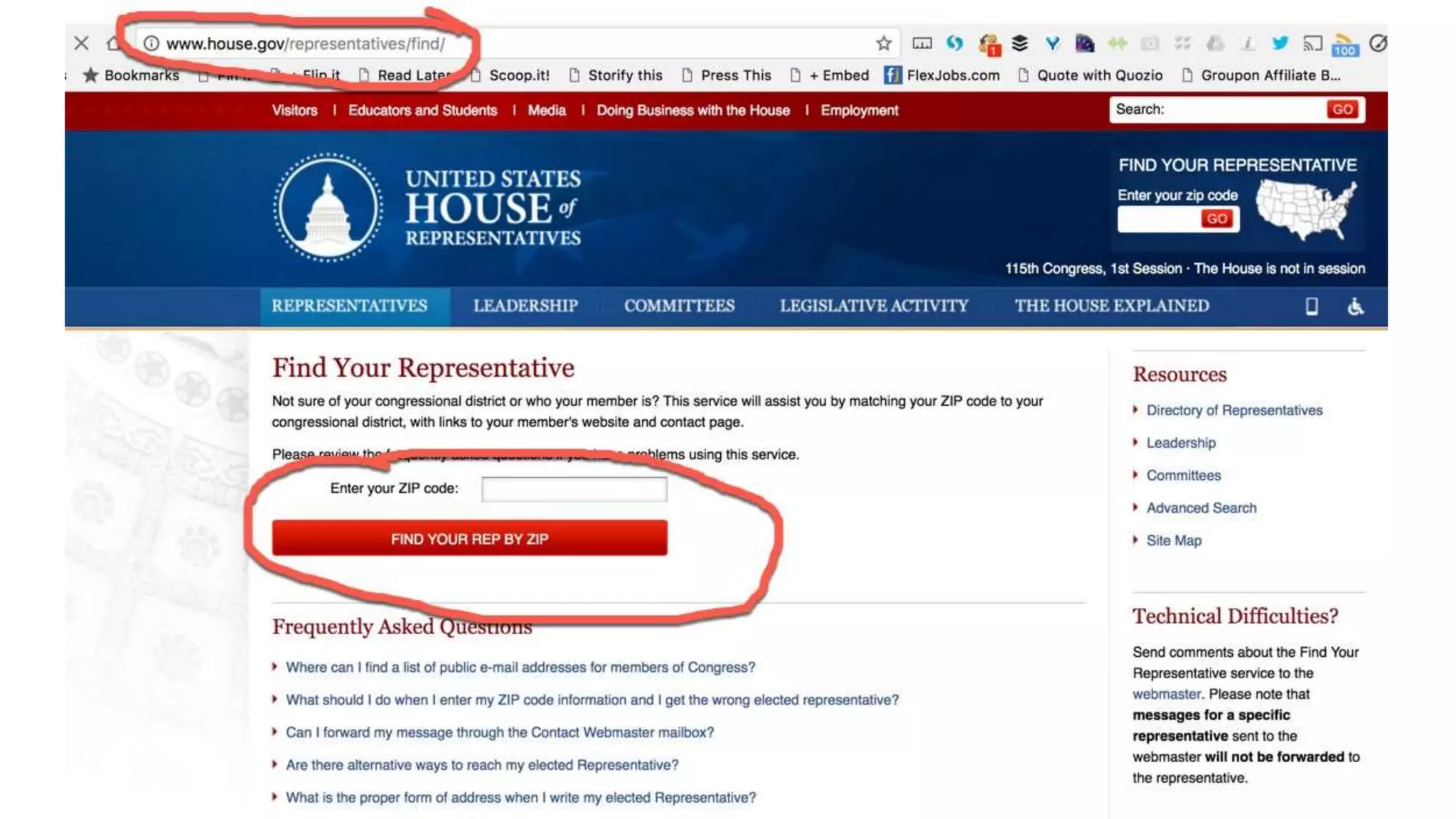Click the mobile device icon in nav bar
This screenshot has height=819, width=1456.
point(1312,306)
